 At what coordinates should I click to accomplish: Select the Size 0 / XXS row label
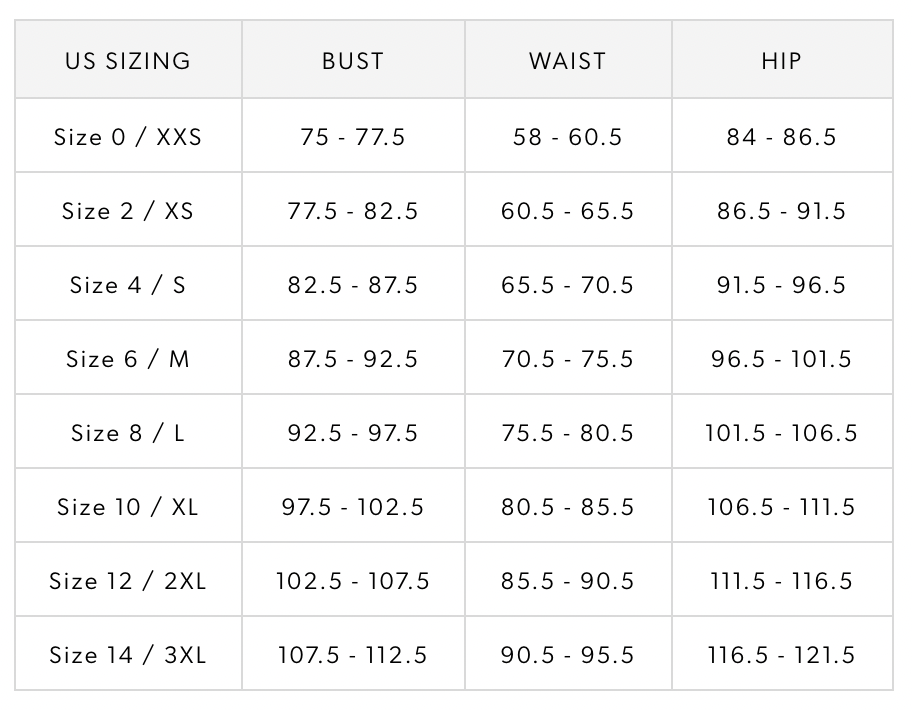128,137
